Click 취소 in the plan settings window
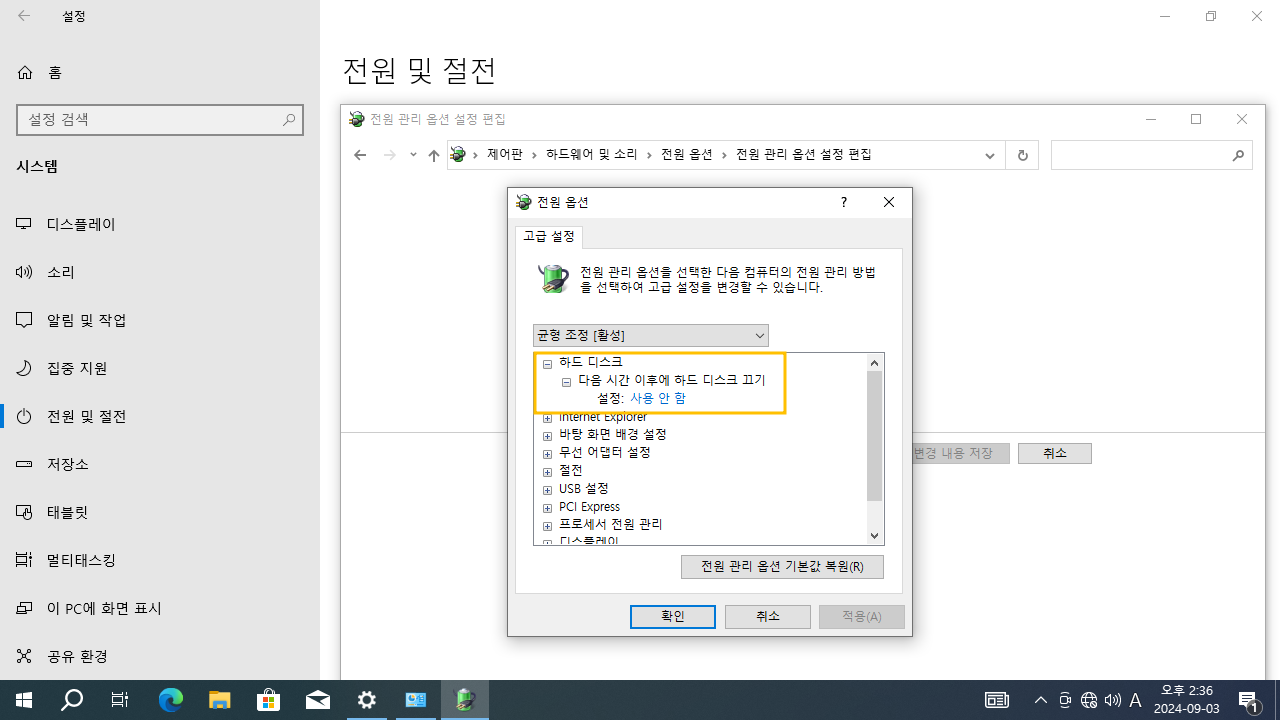 point(1055,453)
